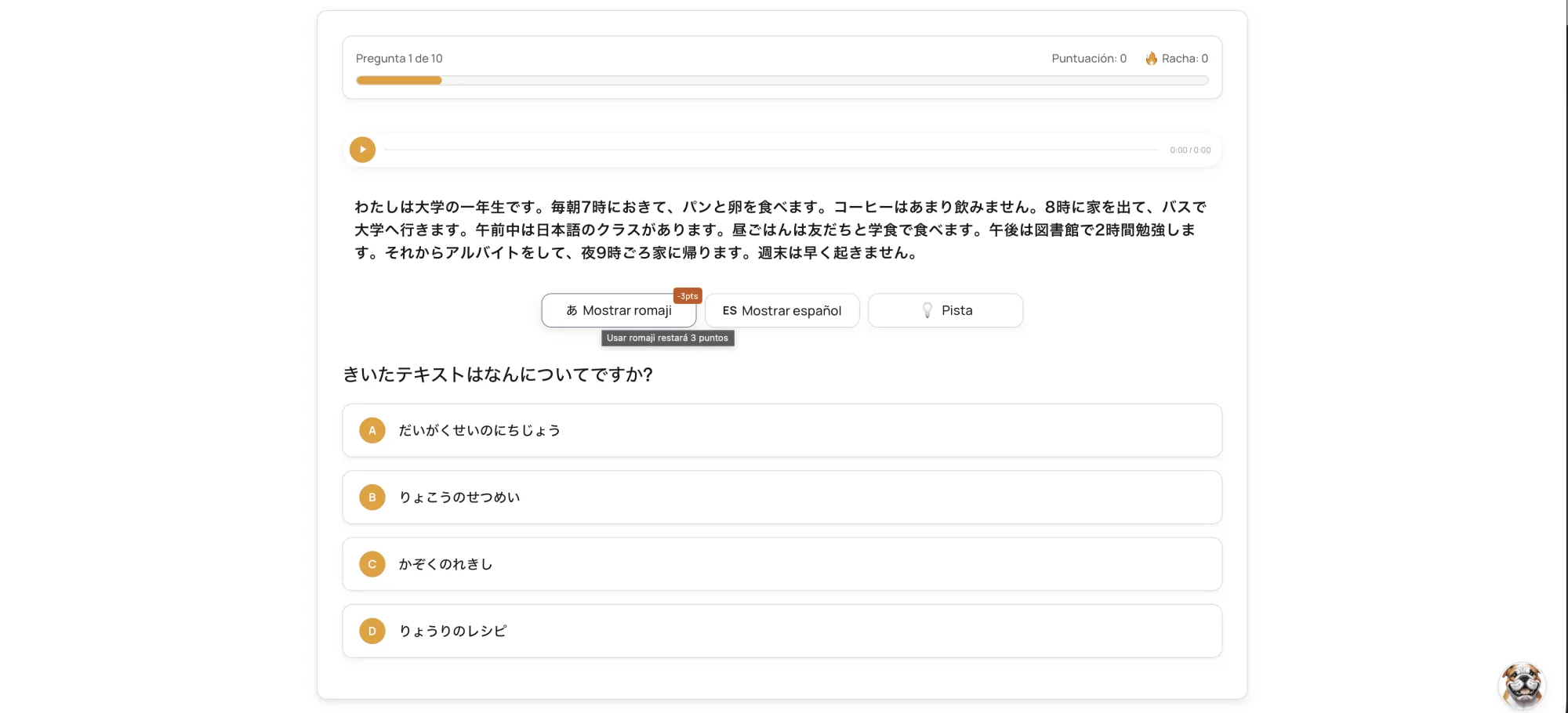Click the あ icon on Mostrar romaji
The width and height of the screenshot is (1568, 713).
pos(572,311)
